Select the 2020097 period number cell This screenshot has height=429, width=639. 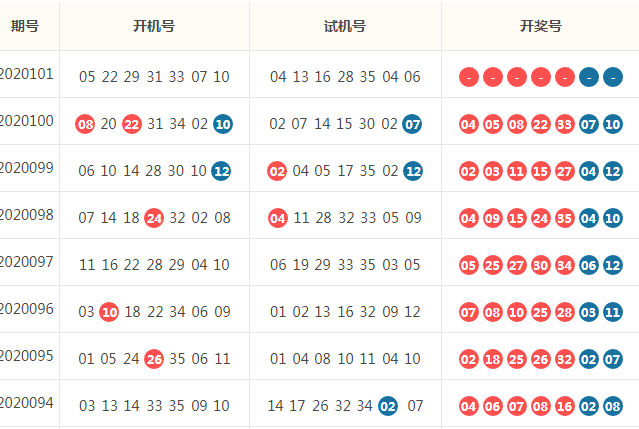26,262
